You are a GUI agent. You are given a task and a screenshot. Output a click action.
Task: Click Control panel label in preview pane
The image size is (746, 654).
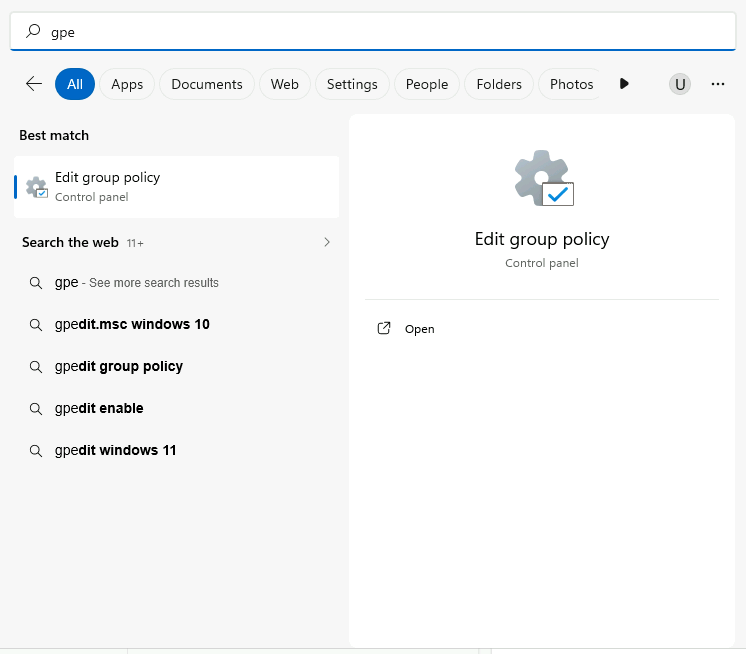click(542, 263)
